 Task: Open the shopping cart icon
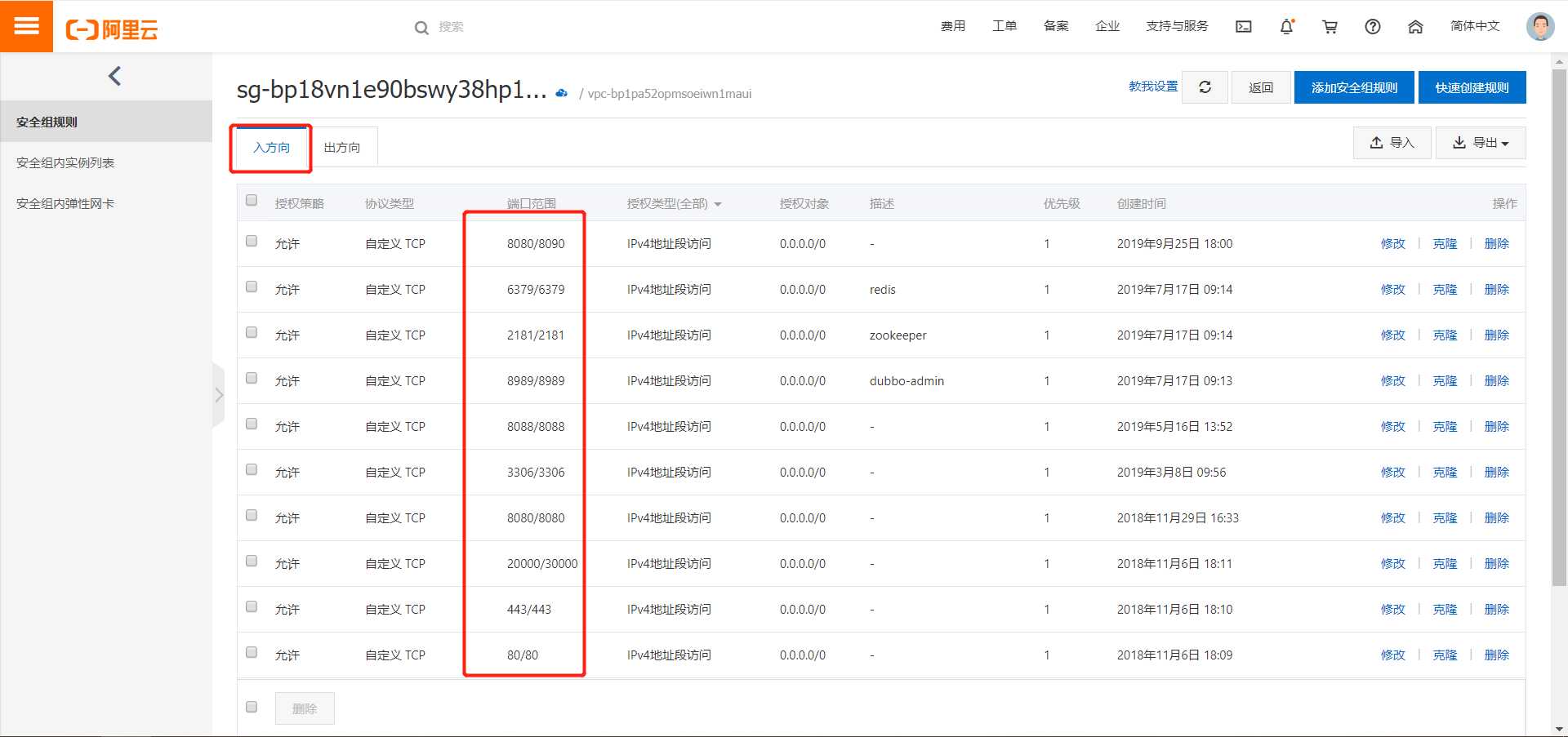point(1330,27)
